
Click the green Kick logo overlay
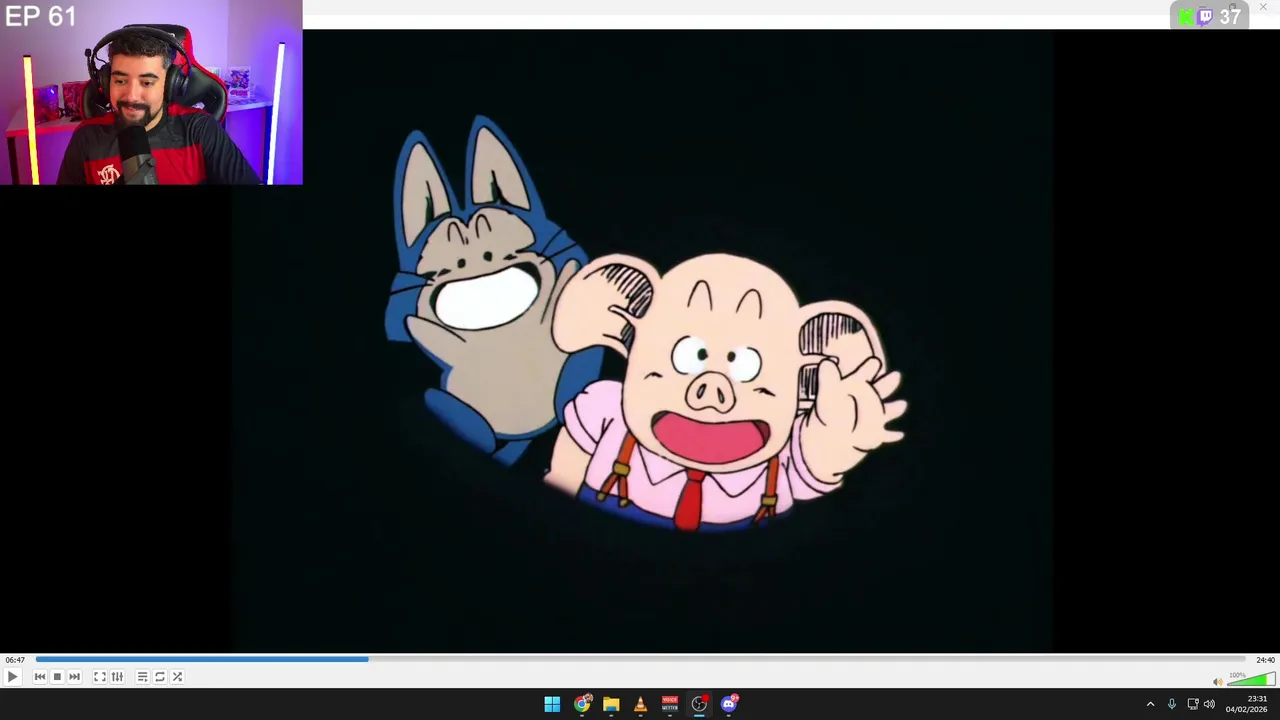[1185, 16]
